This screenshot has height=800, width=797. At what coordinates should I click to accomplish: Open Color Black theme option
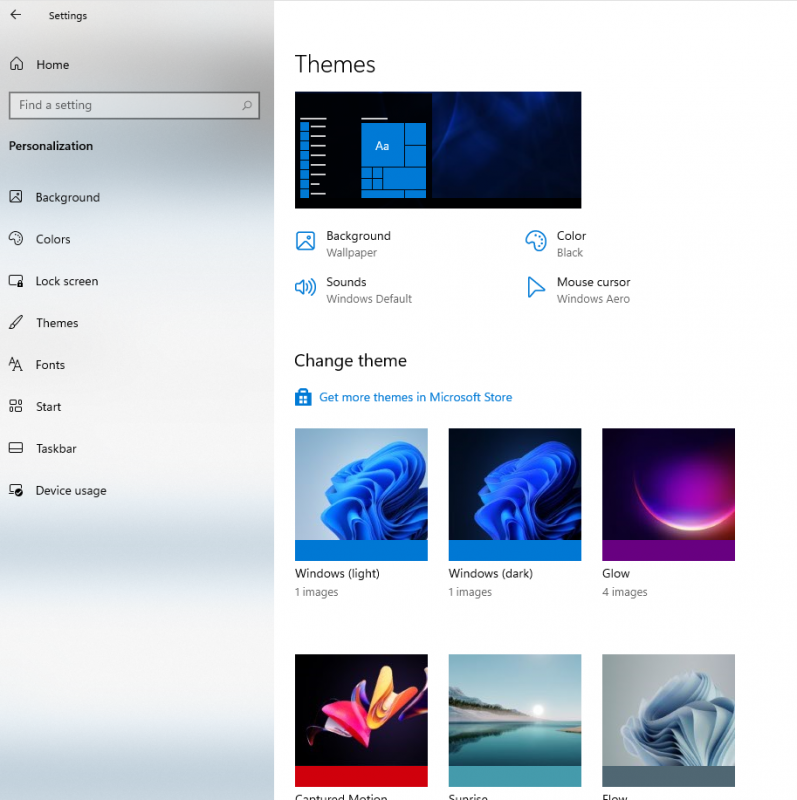(556, 243)
